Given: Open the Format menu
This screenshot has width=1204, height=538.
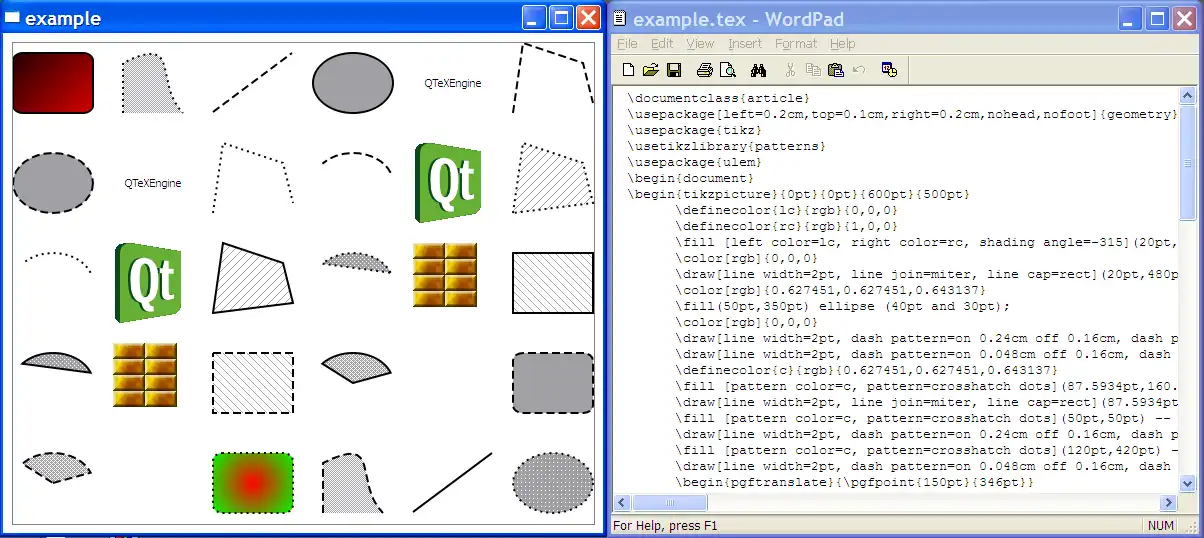Looking at the screenshot, I should click(796, 44).
